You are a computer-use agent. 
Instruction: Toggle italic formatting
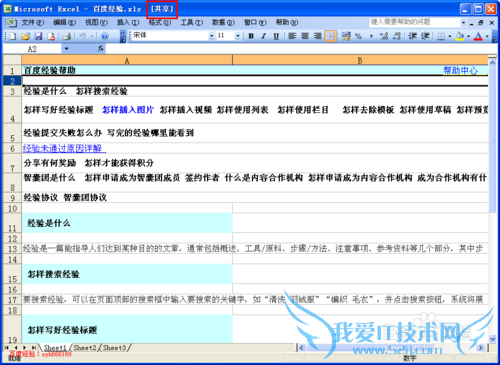(x=263, y=36)
